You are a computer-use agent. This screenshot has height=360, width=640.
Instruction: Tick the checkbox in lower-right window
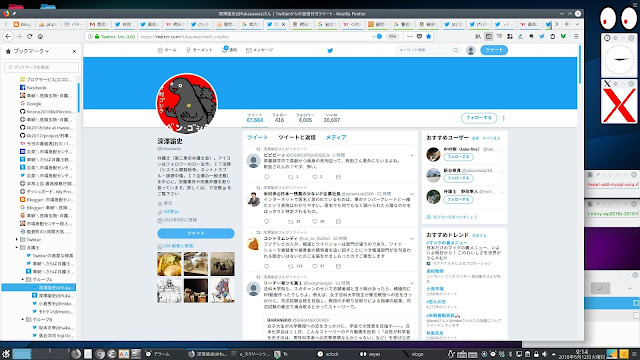pos(600,288)
